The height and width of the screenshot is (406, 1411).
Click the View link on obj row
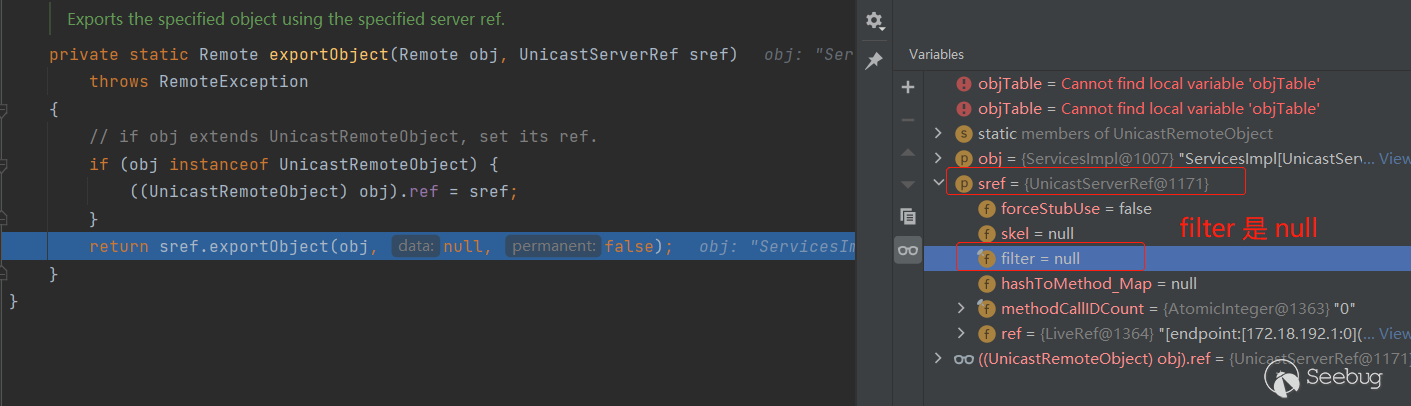coord(1394,158)
